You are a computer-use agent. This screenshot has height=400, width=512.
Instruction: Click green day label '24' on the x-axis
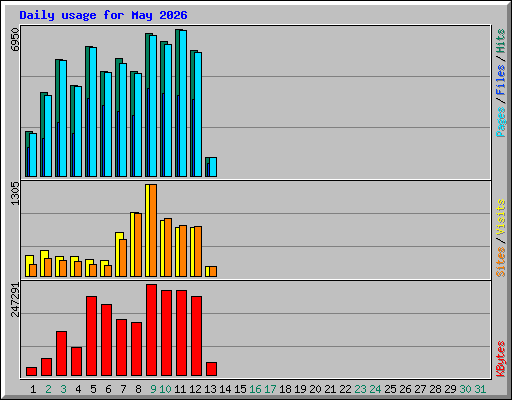[375, 389]
